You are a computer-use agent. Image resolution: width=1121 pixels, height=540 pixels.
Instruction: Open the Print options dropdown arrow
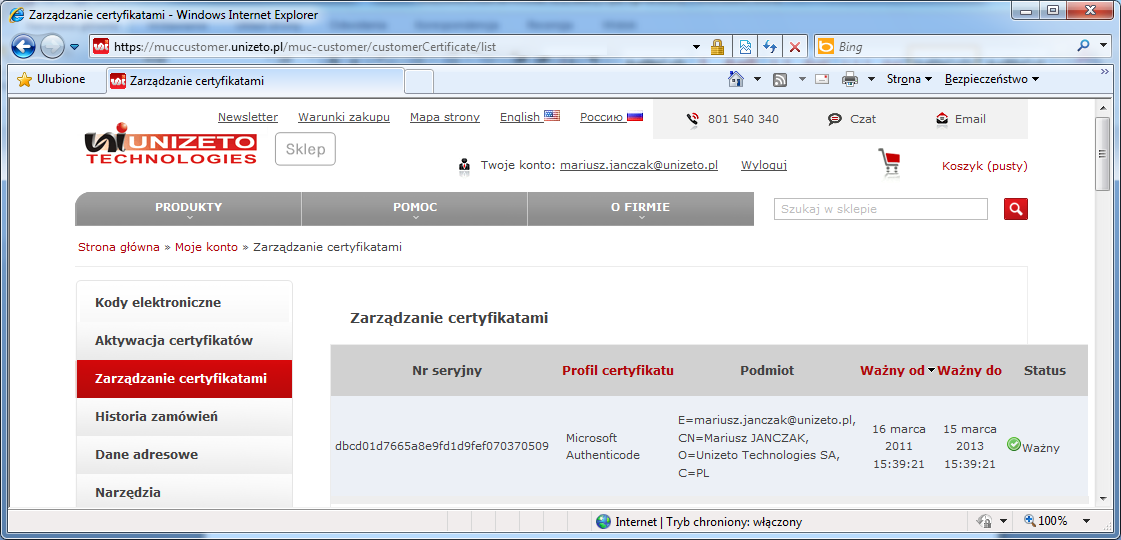pyautogui.click(x=871, y=79)
